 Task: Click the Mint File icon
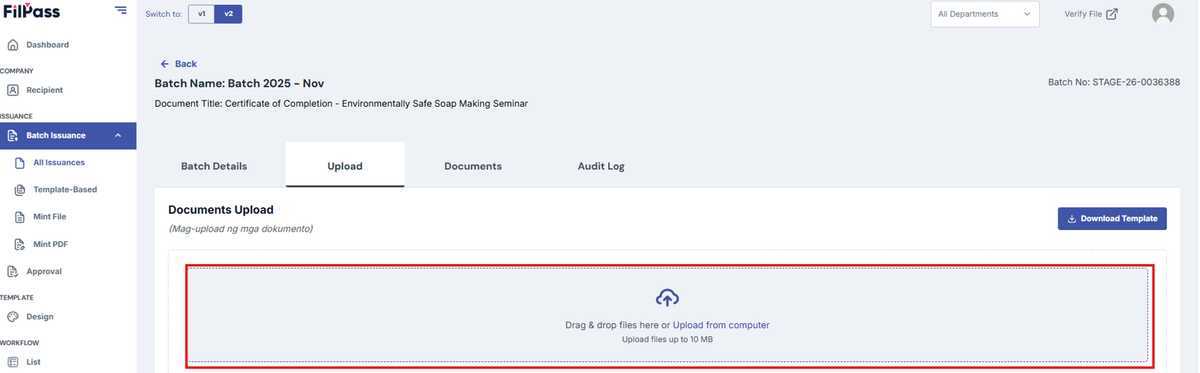20,217
